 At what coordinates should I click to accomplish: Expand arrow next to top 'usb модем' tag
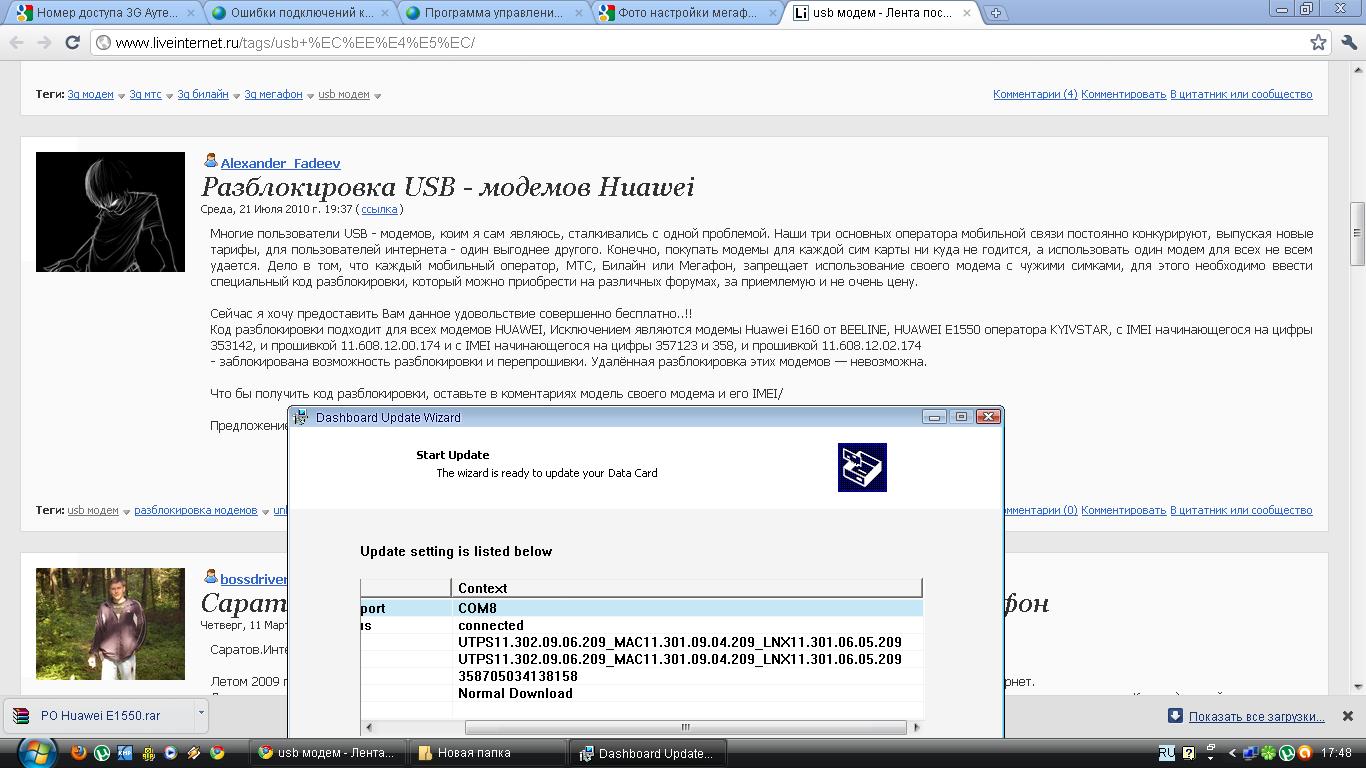(x=377, y=96)
